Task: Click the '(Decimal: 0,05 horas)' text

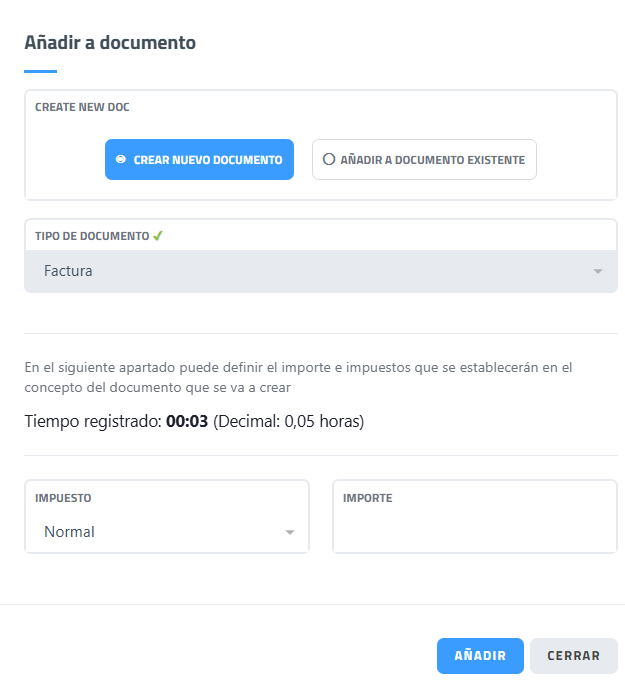Action: [x=288, y=421]
